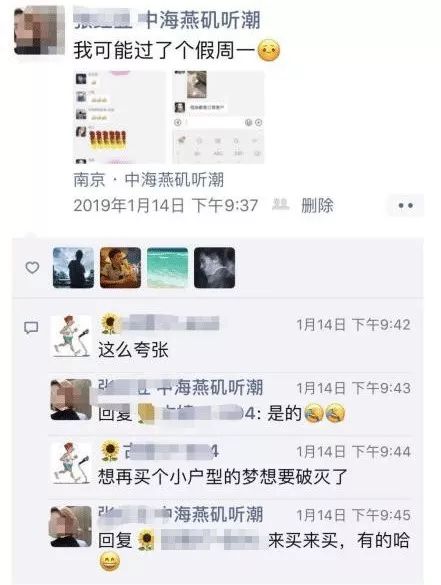Click the 删除 delete link
Screen dimensions: 441x585
click(317, 206)
